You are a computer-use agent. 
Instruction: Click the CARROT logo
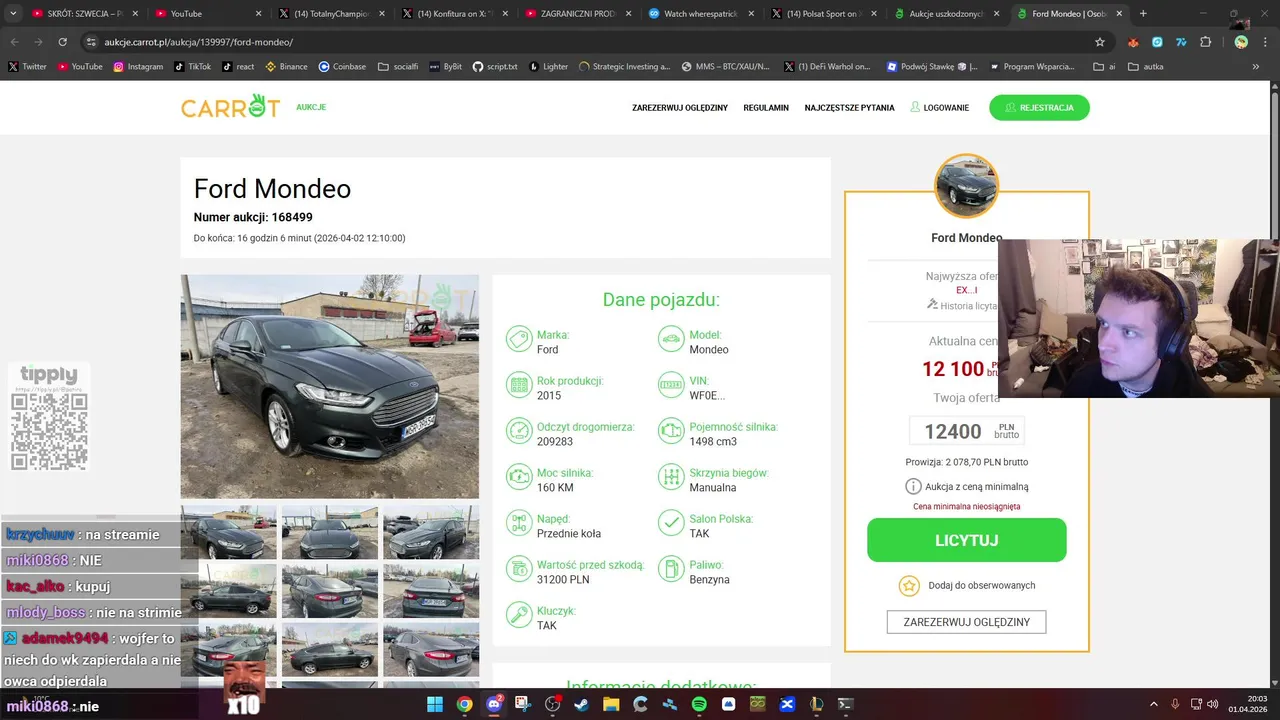pos(230,106)
